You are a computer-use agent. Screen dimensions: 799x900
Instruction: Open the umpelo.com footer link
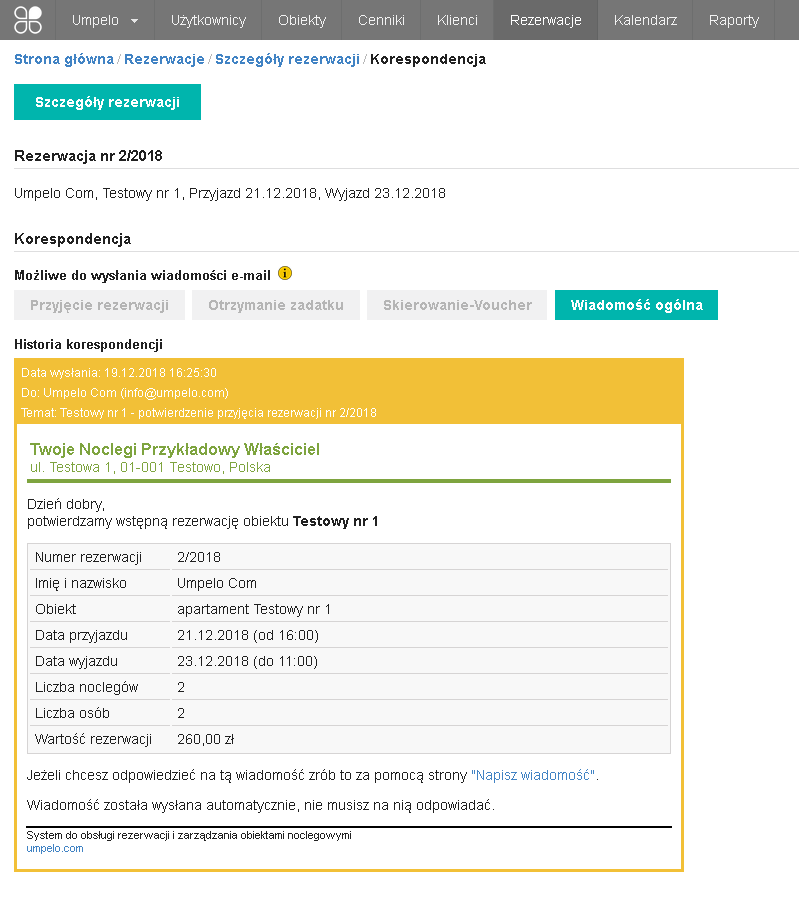pyautogui.click(x=55, y=848)
